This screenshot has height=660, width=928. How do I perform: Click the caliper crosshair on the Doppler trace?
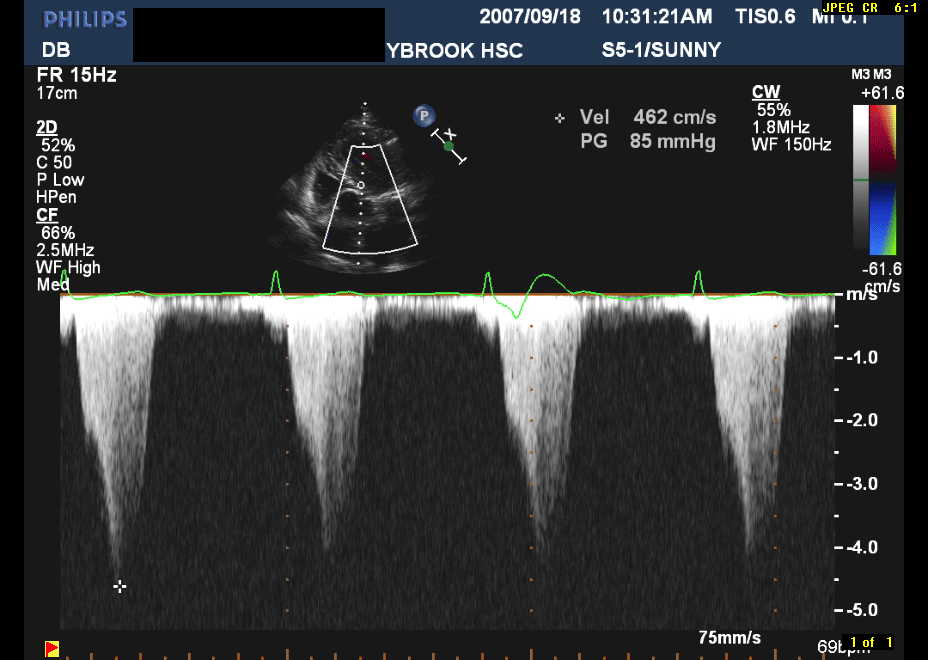point(120,586)
